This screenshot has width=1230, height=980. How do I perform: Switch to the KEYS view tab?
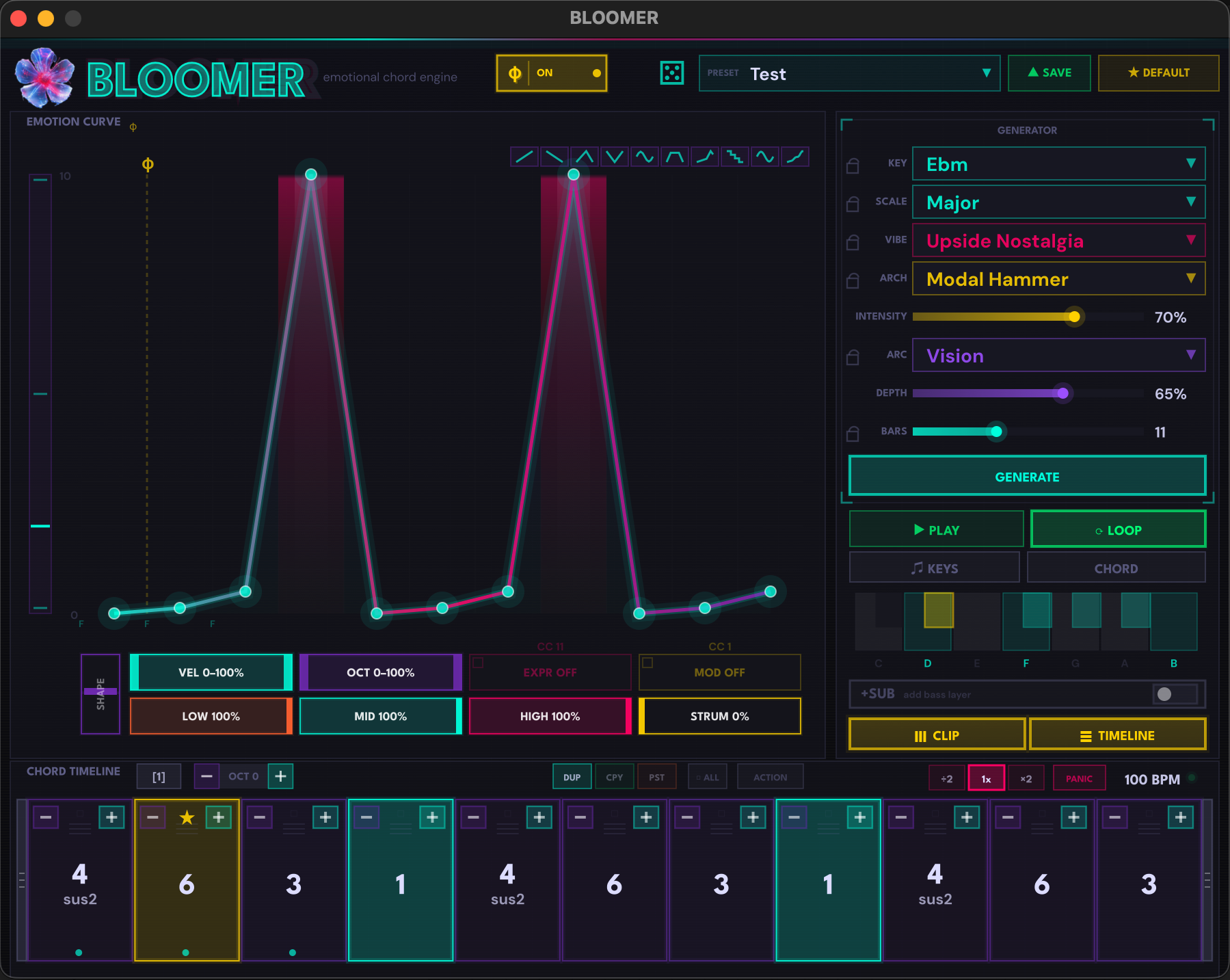click(x=934, y=568)
